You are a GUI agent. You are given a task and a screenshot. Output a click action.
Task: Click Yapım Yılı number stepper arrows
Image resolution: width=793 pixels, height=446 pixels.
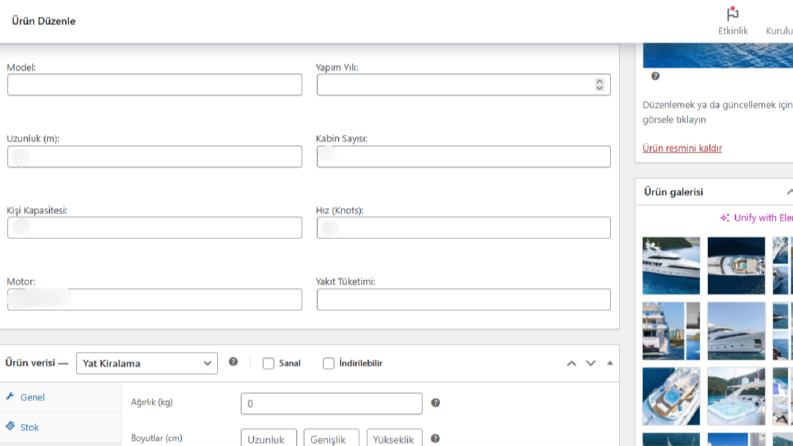pos(599,84)
